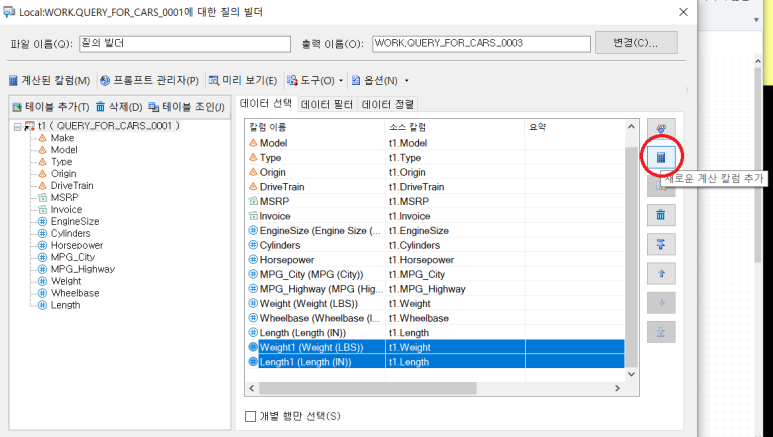Click the grayed-out move down arrow button
Viewport: 773px width, 437px height.
click(x=661, y=302)
